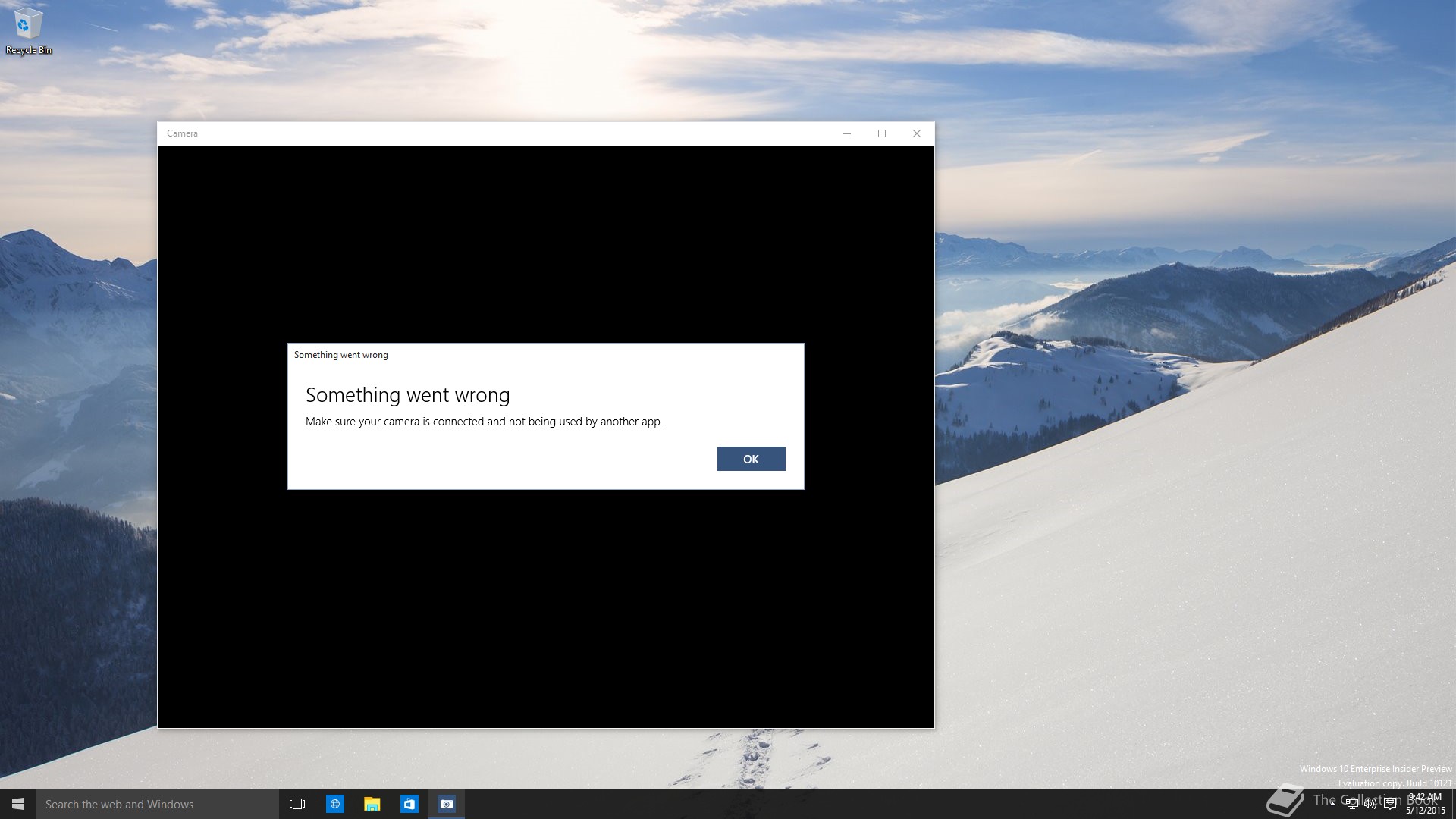Select the Camera app taskbar icon
The width and height of the screenshot is (1456, 819).
pyautogui.click(x=447, y=804)
